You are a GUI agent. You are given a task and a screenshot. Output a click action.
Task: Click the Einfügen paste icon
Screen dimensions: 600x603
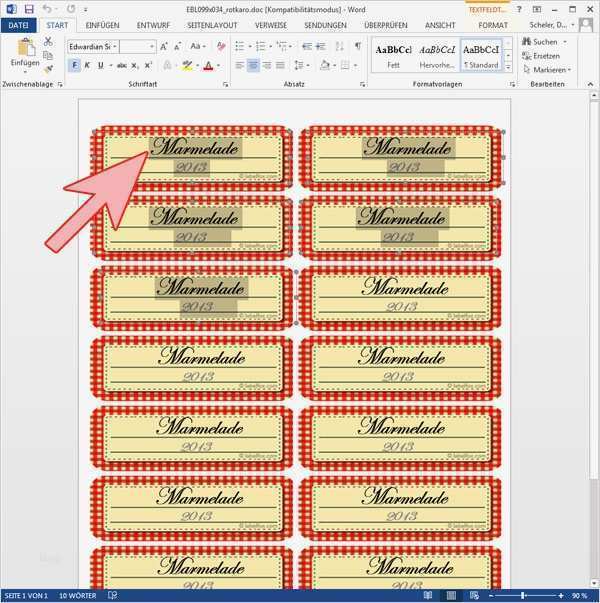pyautogui.click(x=25, y=49)
